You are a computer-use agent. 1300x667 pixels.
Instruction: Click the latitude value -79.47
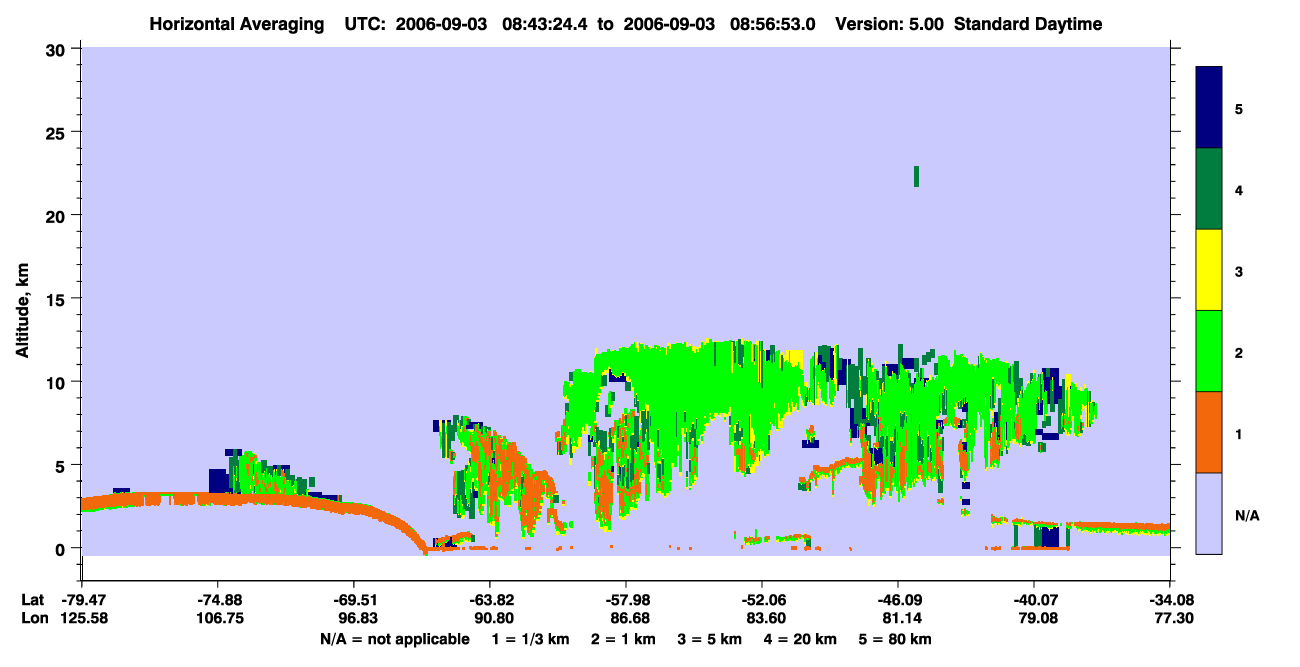pyautogui.click(x=82, y=600)
